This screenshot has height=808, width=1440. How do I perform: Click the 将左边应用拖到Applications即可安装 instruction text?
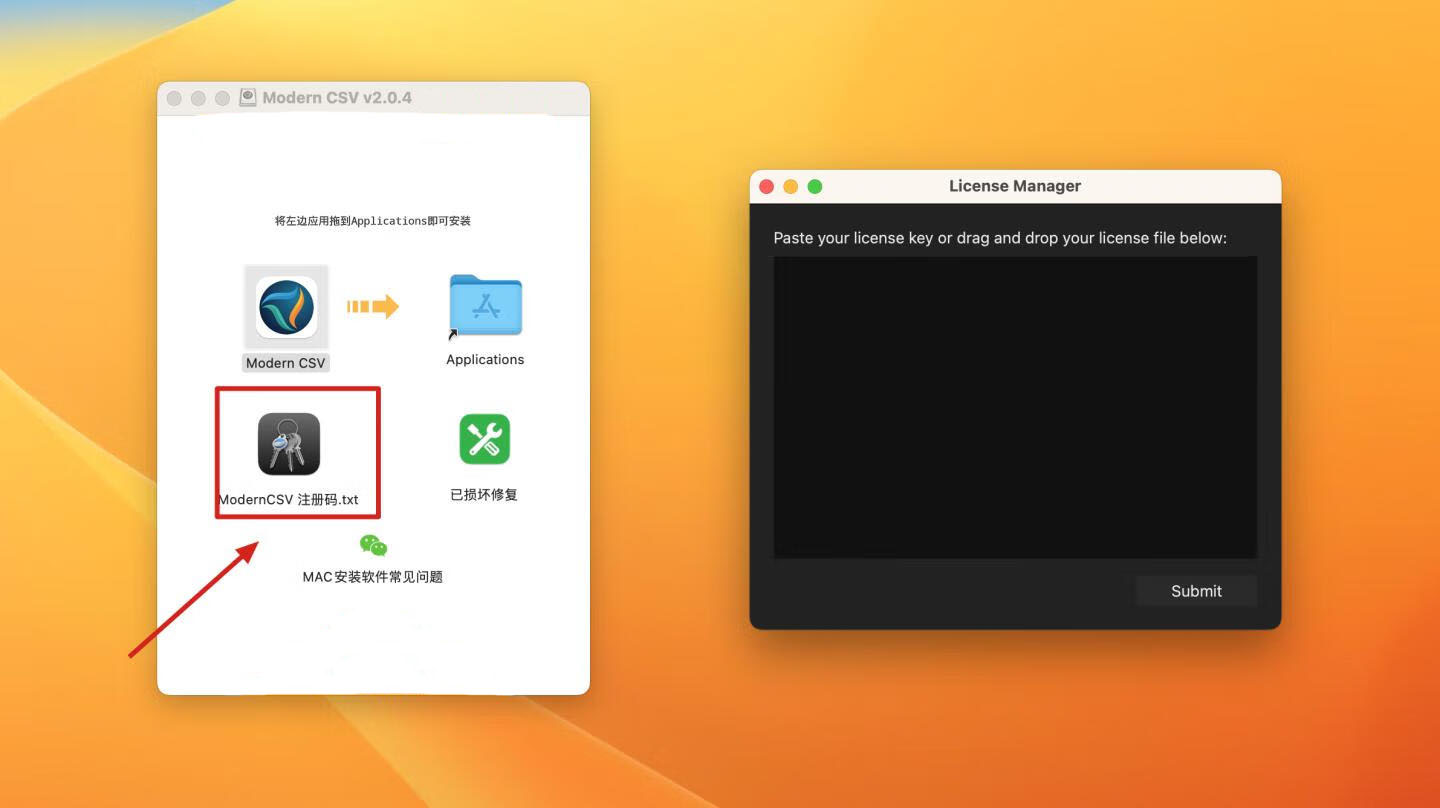[373, 221]
